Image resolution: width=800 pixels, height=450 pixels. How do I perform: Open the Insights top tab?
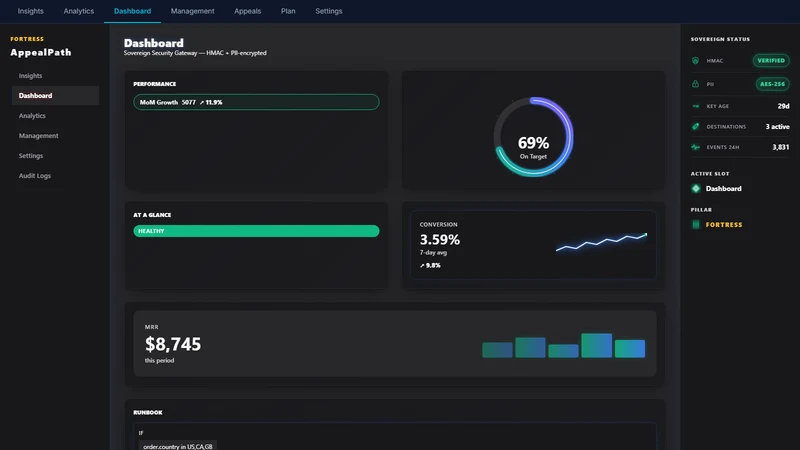31,11
